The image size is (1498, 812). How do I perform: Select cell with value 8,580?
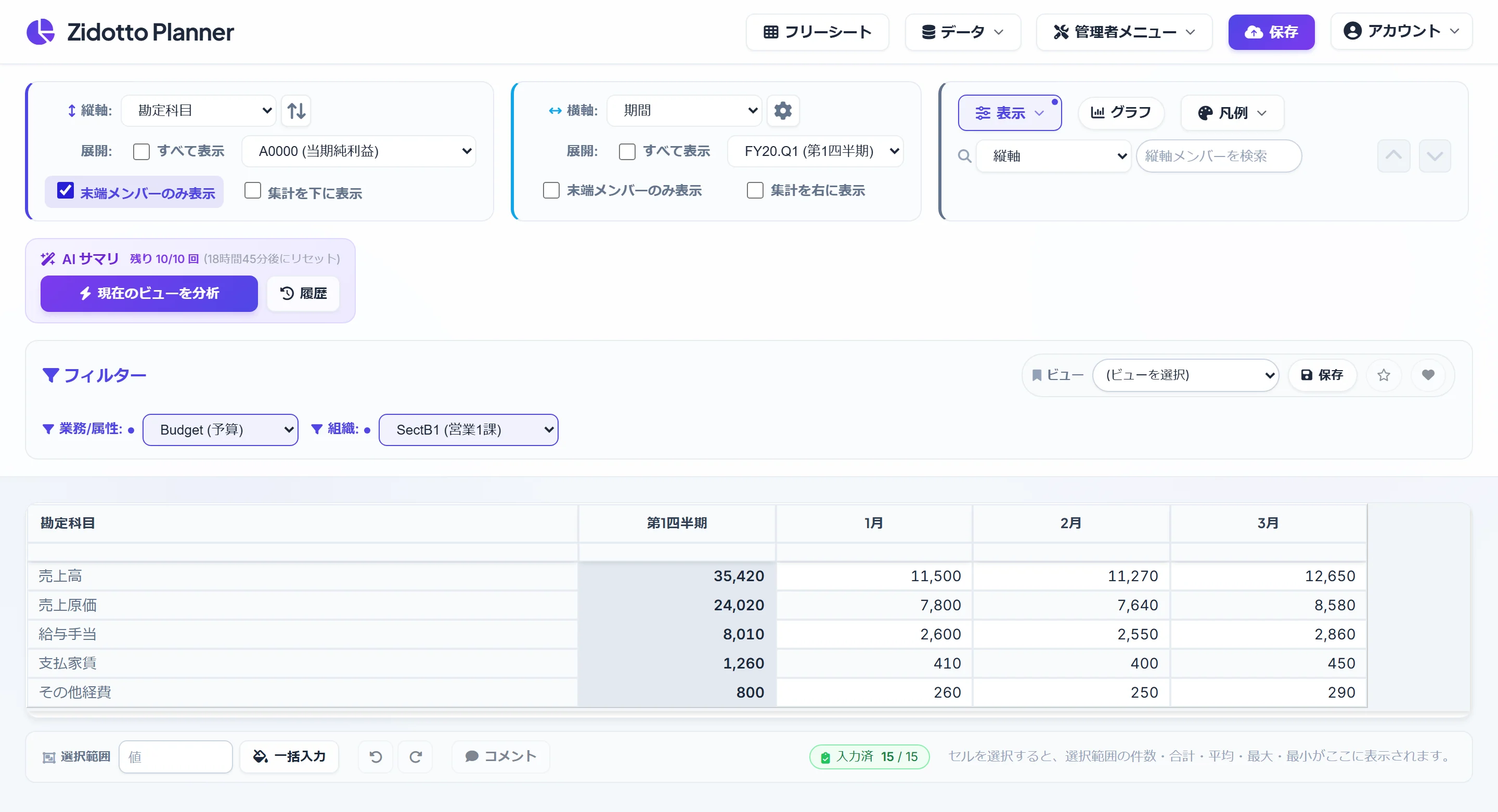[x=1268, y=605]
